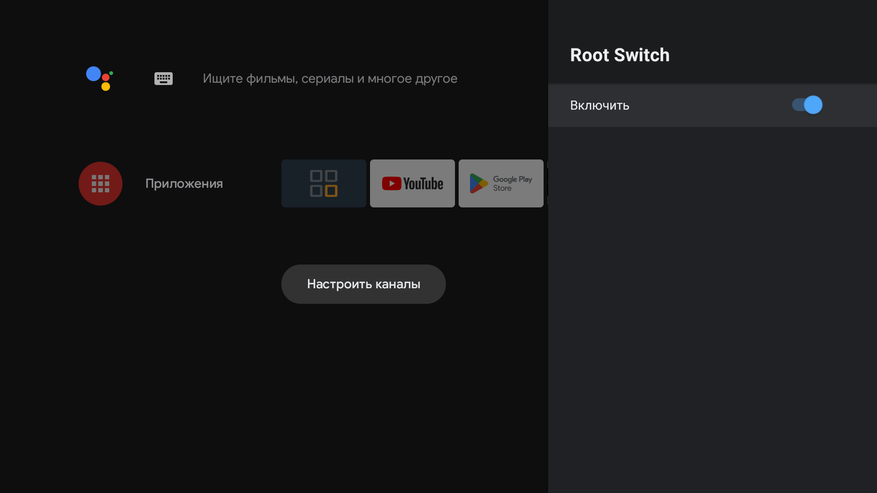Open the four-squares app tile
The image size is (877, 493).
point(323,184)
